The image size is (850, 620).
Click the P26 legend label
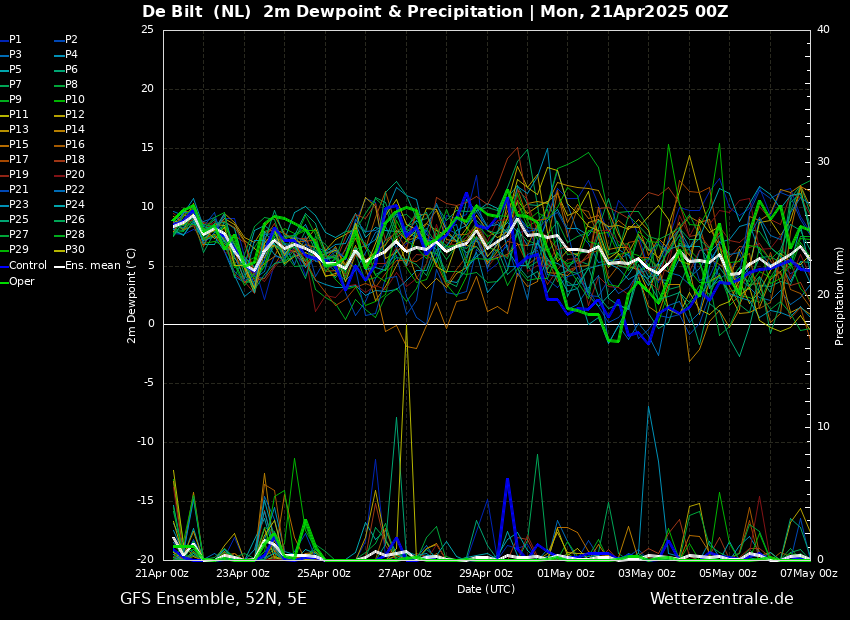point(70,219)
